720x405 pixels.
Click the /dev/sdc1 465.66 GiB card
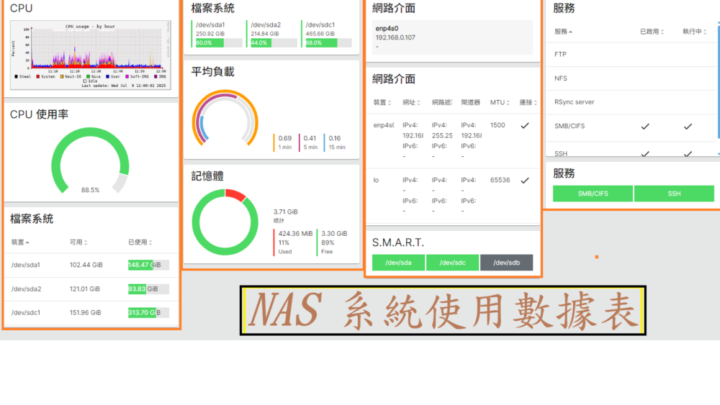click(327, 34)
